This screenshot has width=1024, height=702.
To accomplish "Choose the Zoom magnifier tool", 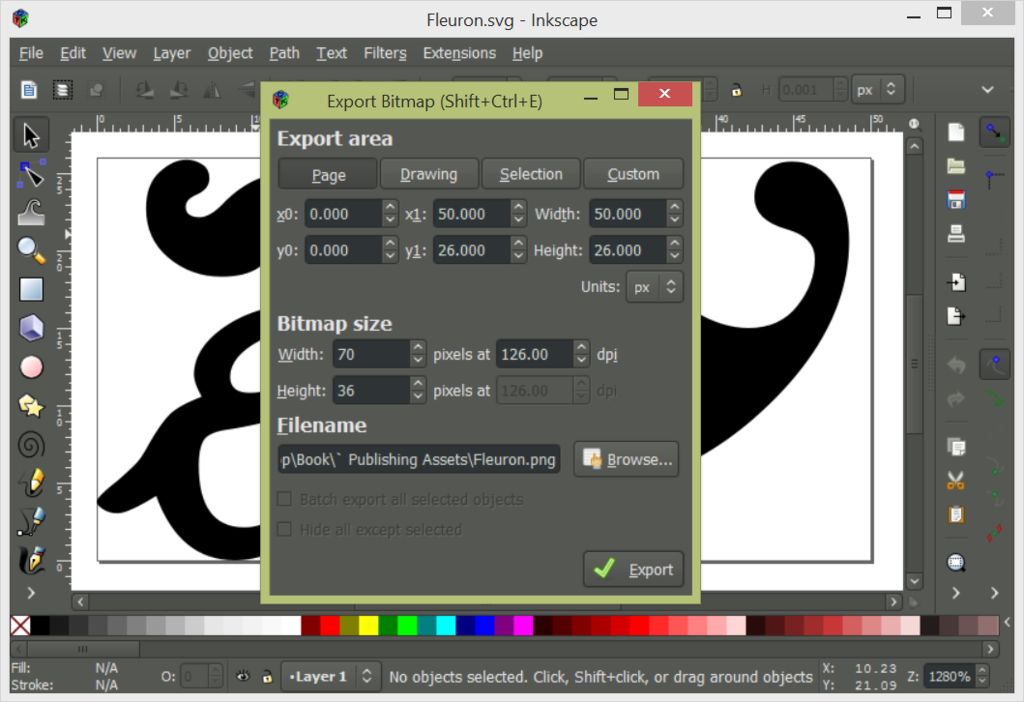I will [x=31, y=250].
